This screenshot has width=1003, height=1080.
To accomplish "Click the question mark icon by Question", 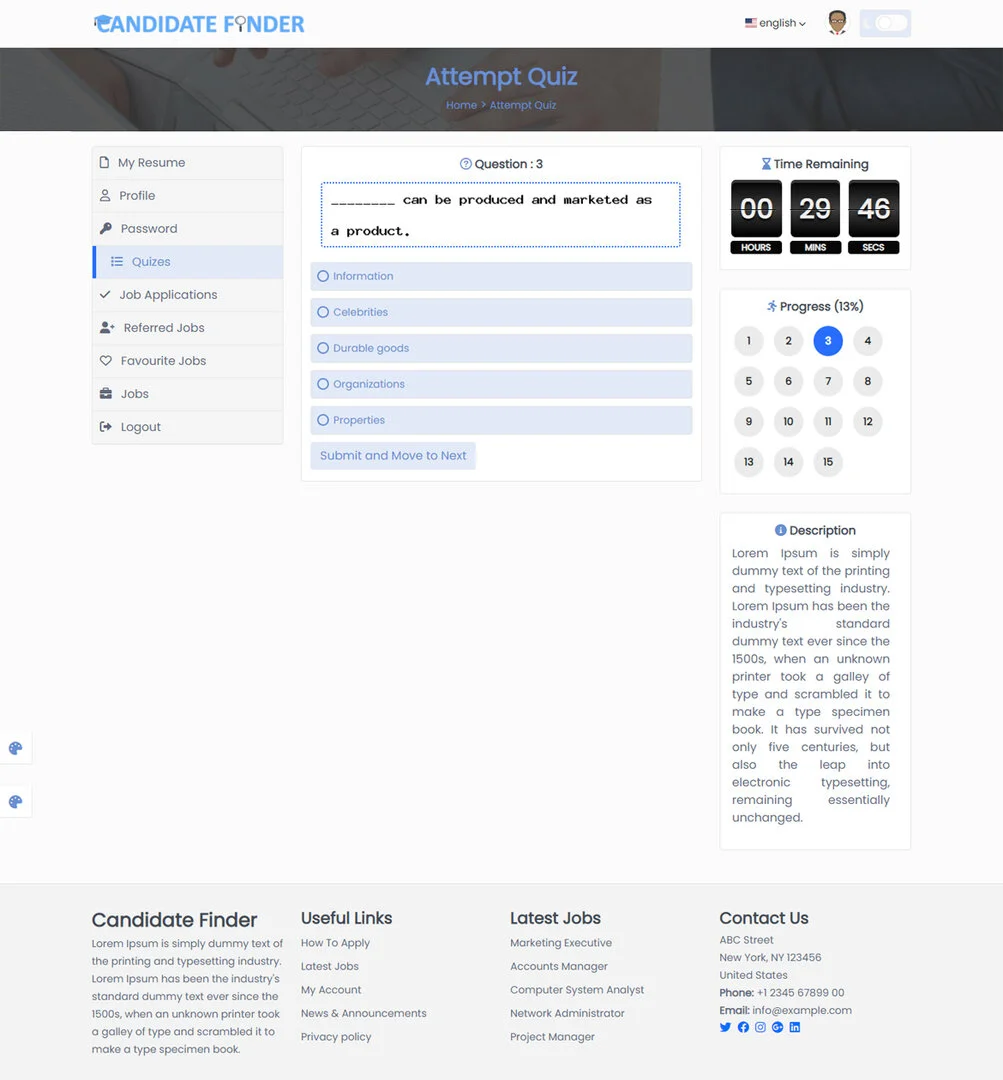I will point(466,164).
